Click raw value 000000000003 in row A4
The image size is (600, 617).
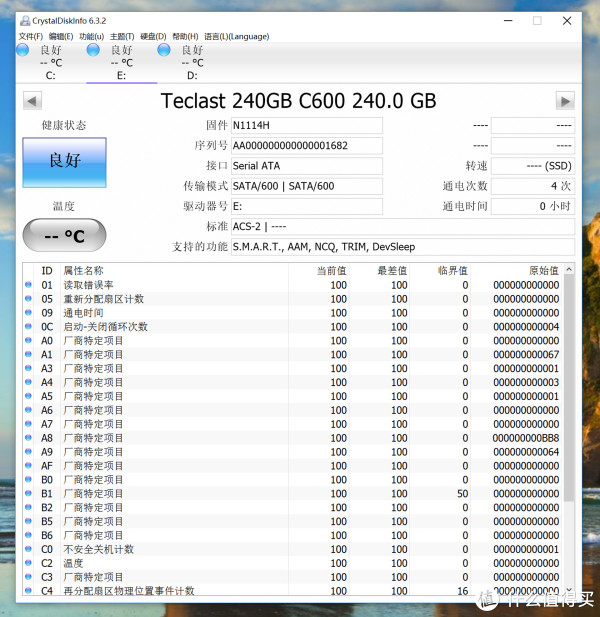click(526, 382)
